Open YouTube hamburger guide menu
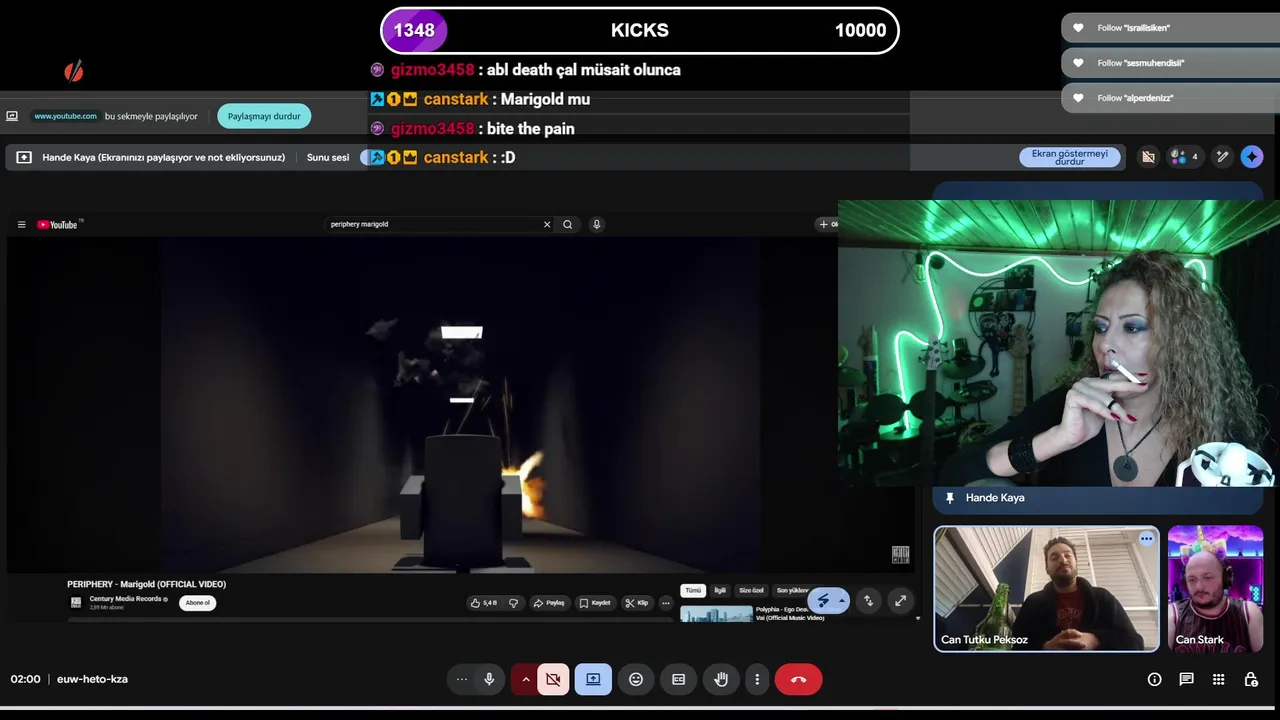The image size is (1280, 720). click(x=21, y=224)
